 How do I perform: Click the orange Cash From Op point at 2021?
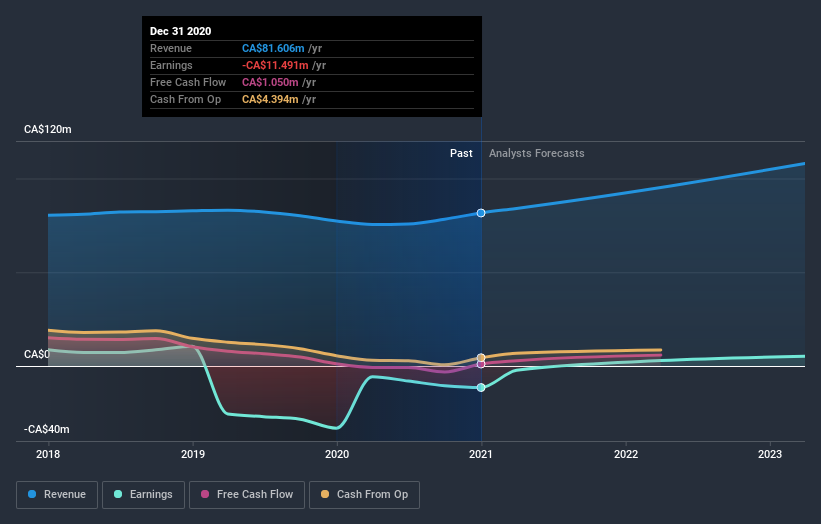[x=481, y=358]
